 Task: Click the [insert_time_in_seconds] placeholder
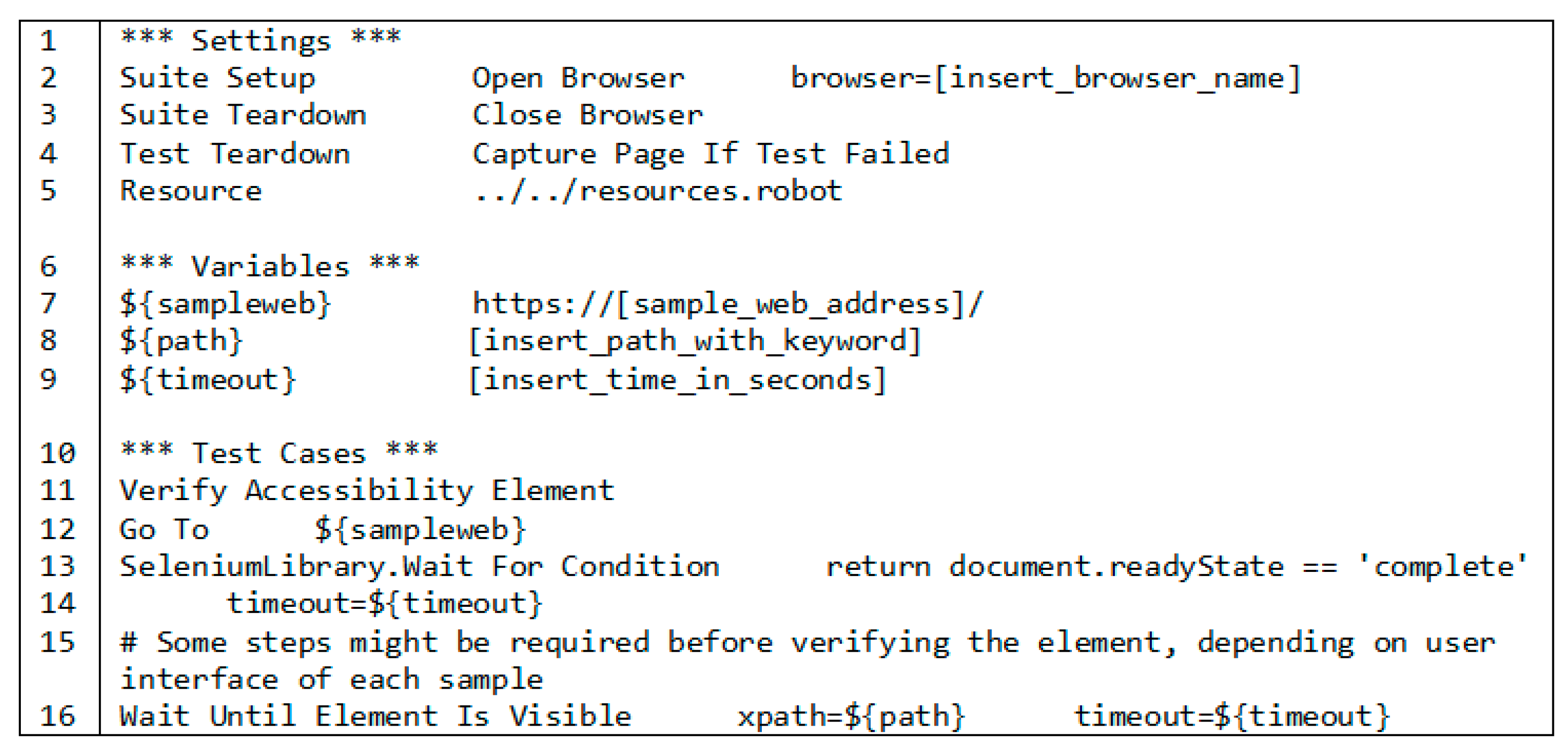[x=677, y=380]
